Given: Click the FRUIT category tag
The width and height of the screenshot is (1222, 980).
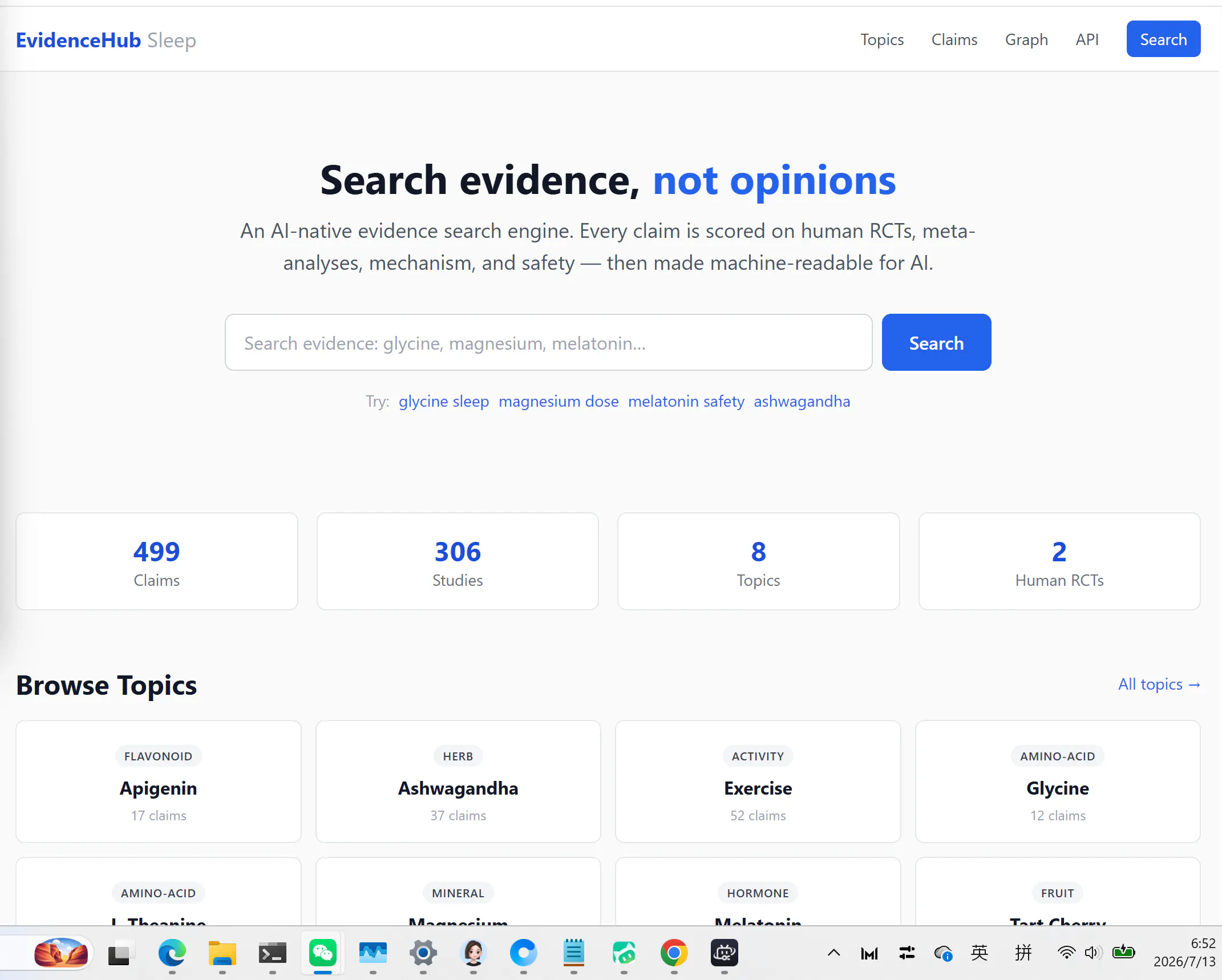Looking at the screenshot, I should [1058, 893].
